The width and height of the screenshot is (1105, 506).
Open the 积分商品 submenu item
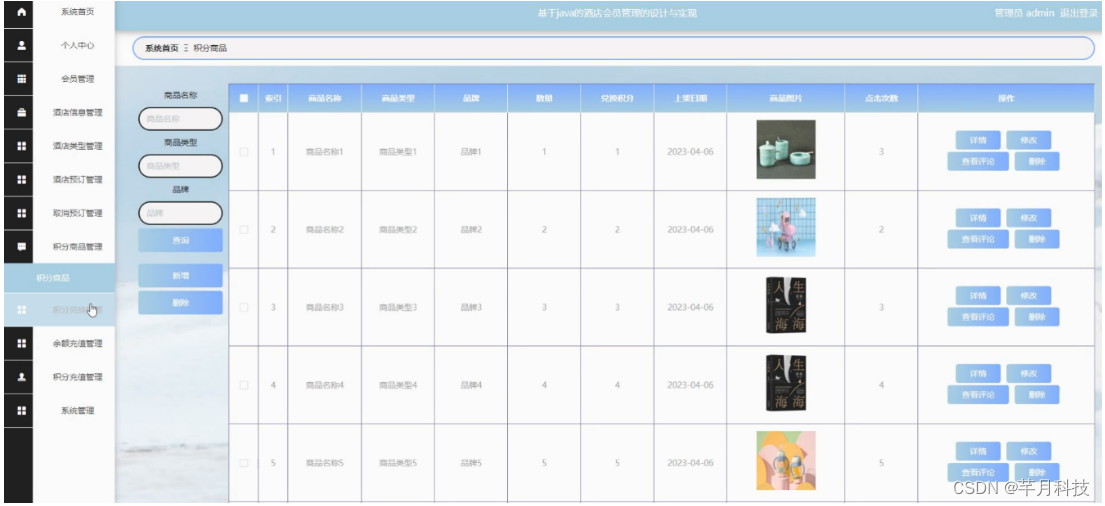(59, 278)
